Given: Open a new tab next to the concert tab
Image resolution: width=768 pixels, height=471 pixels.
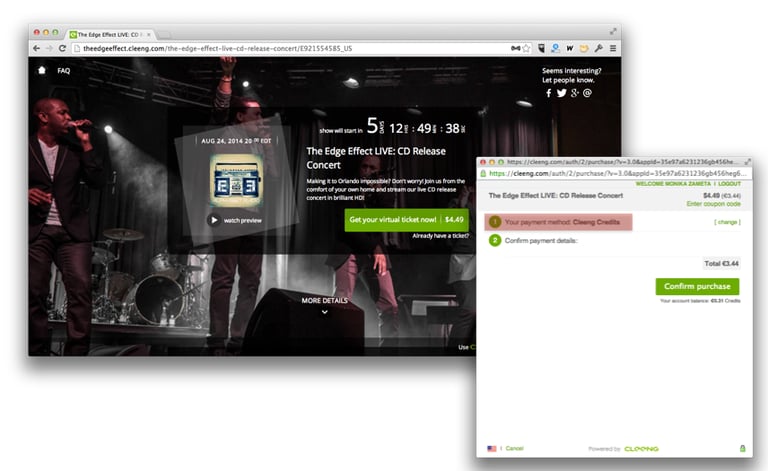Looking at the screenshot, I should (164, 35).
